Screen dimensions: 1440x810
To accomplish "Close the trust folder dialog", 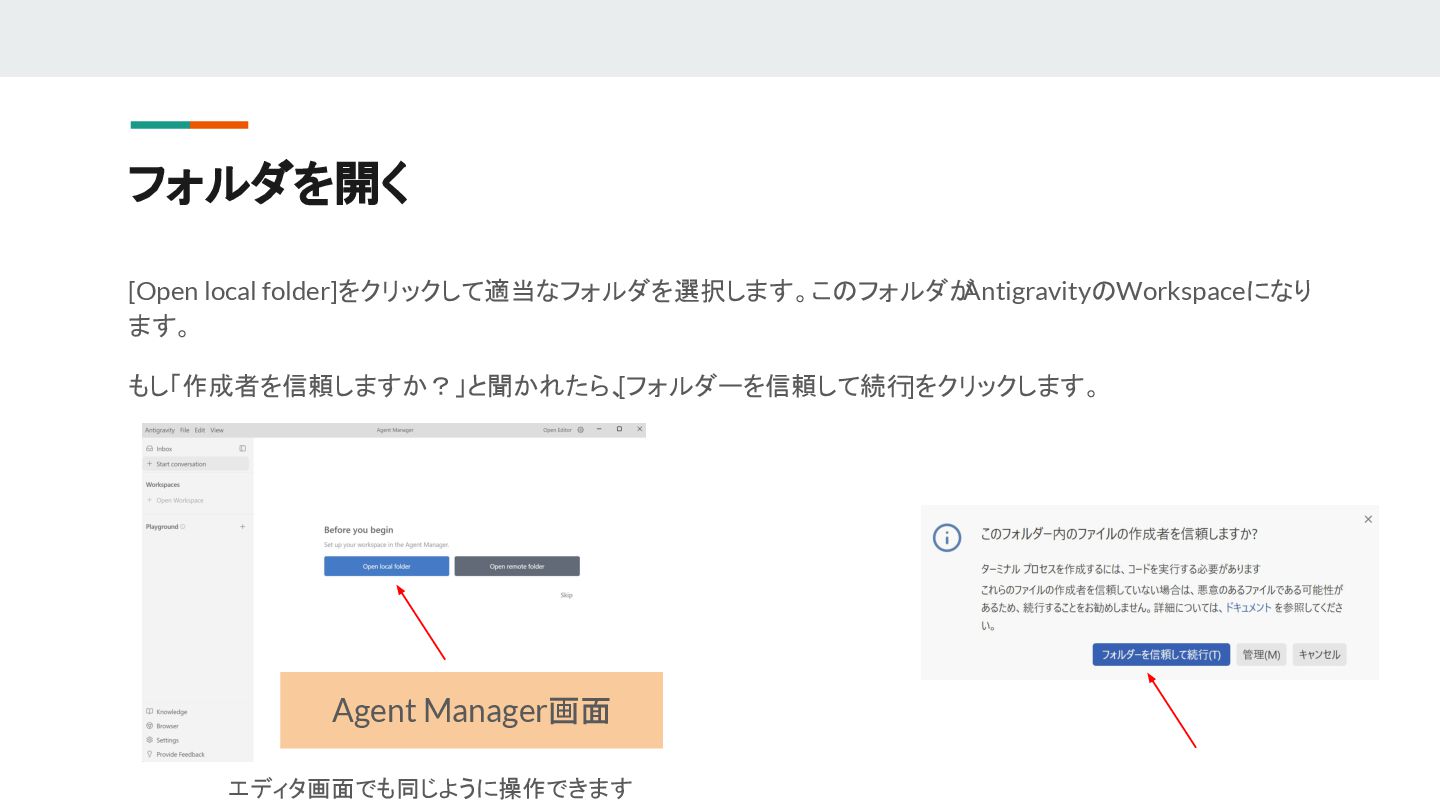I will (1368, 519).
